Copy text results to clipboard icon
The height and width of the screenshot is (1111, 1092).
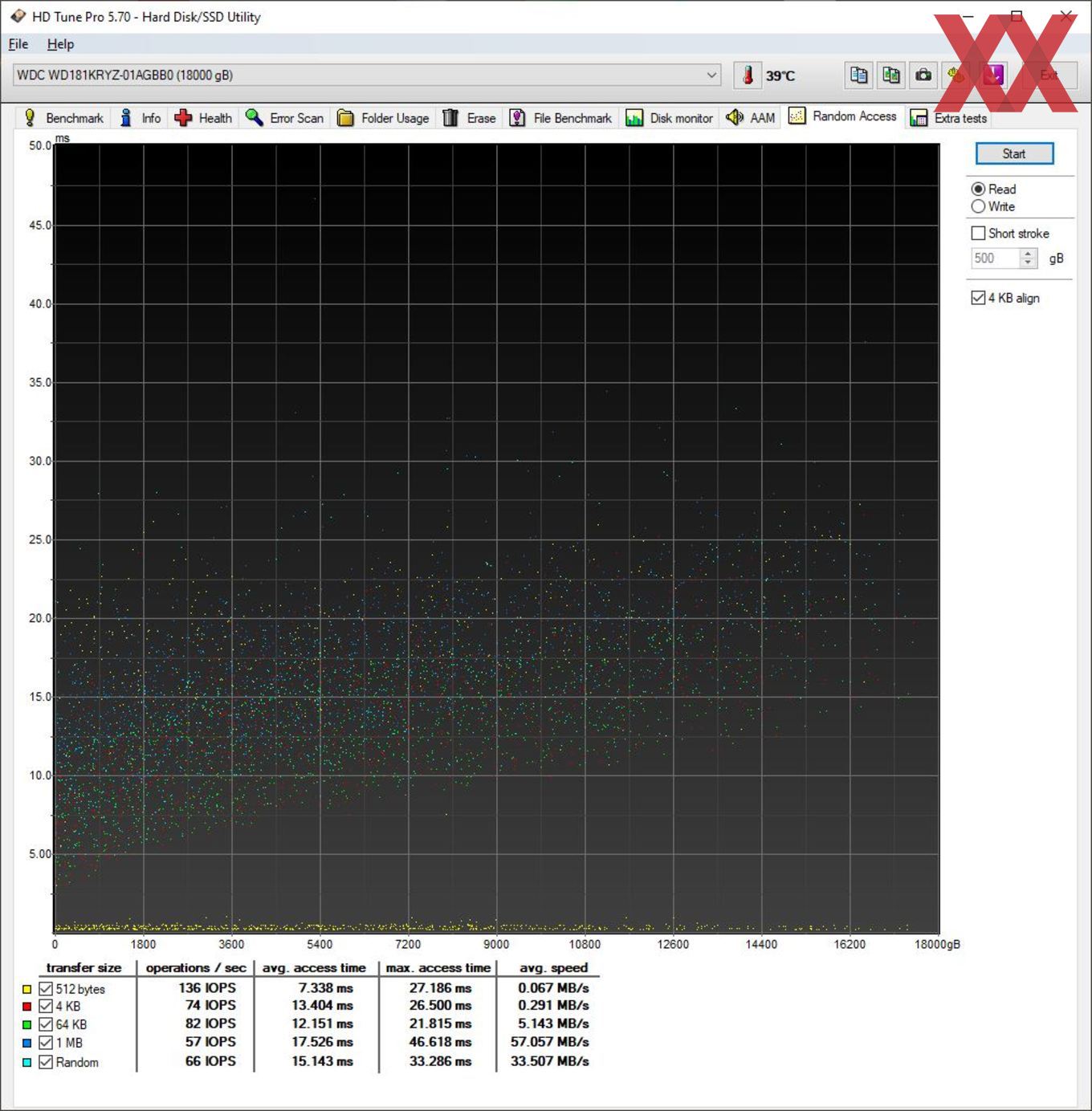point(858,75)
